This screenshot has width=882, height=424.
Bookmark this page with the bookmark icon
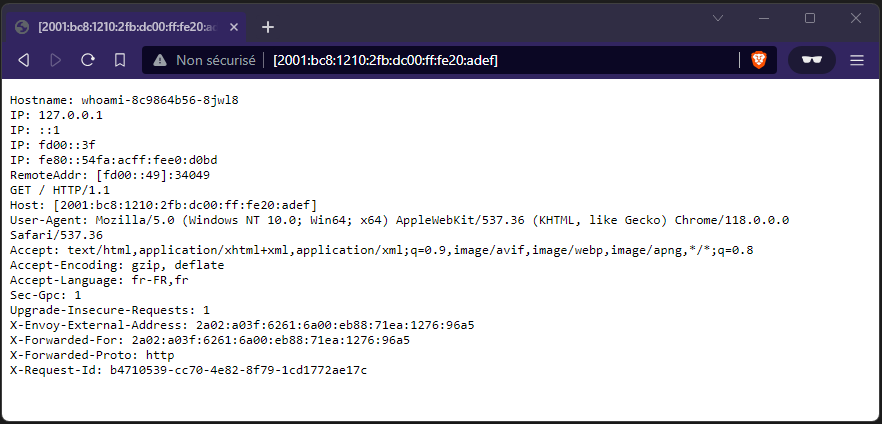119,61
